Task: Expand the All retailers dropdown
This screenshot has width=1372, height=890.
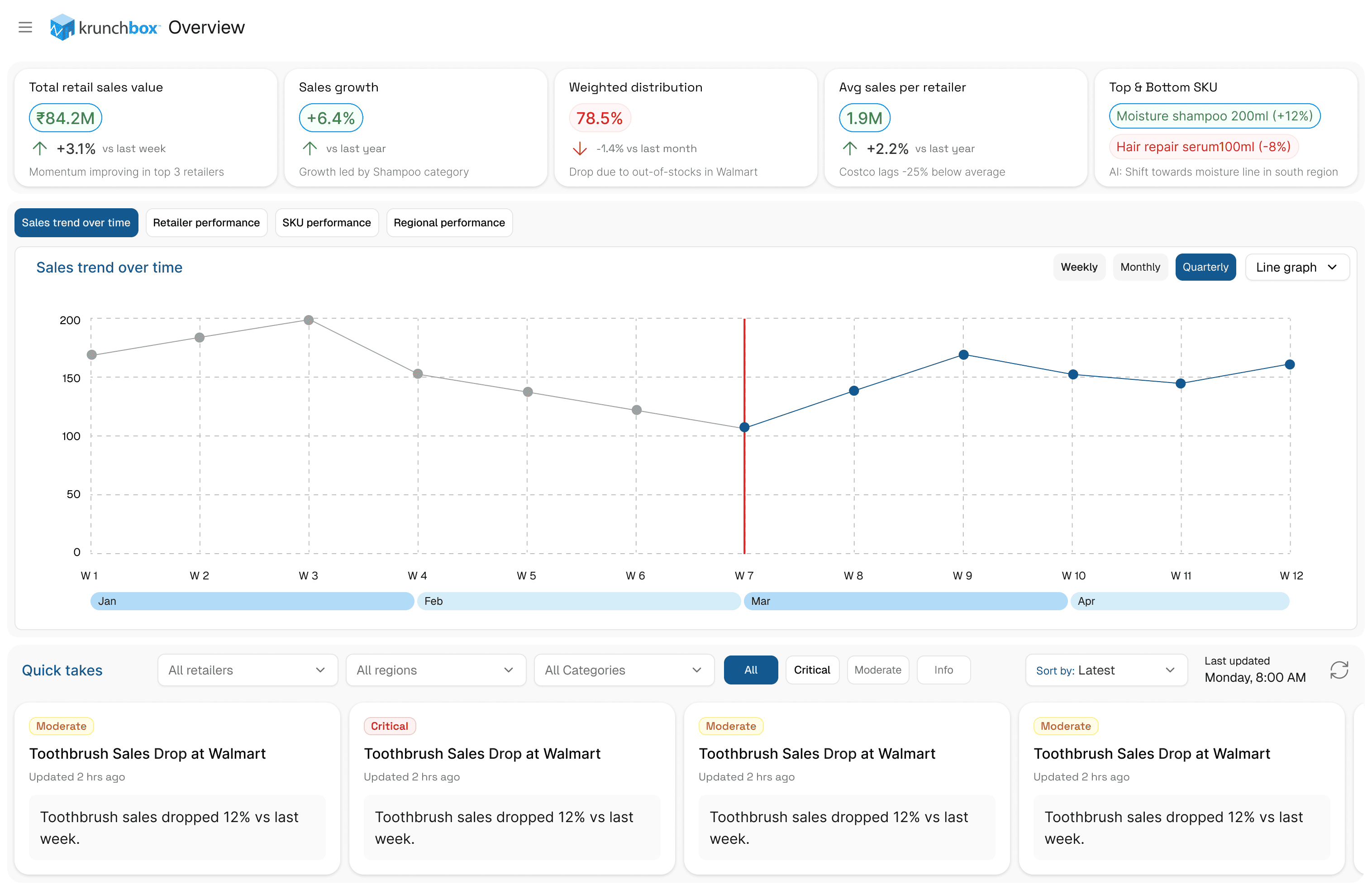Action: [x=248, y=670]
